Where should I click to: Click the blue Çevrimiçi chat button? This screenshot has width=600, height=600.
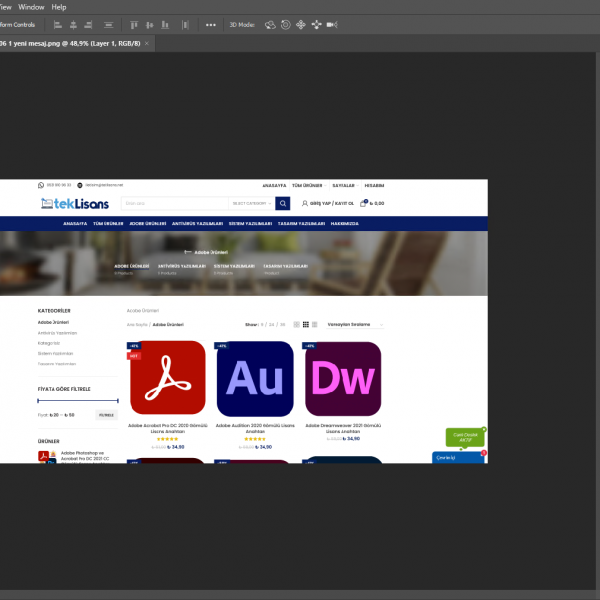click(458, 458)
